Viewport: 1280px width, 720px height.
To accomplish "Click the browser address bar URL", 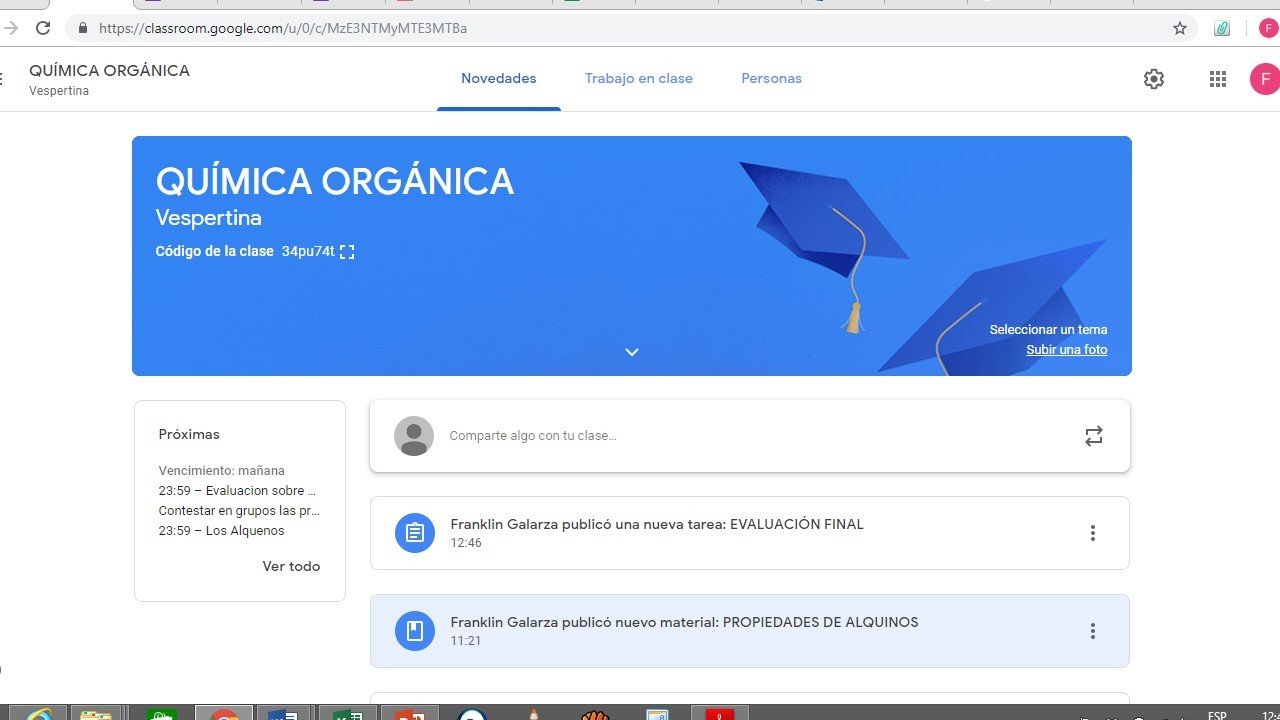I will point(283,28).
